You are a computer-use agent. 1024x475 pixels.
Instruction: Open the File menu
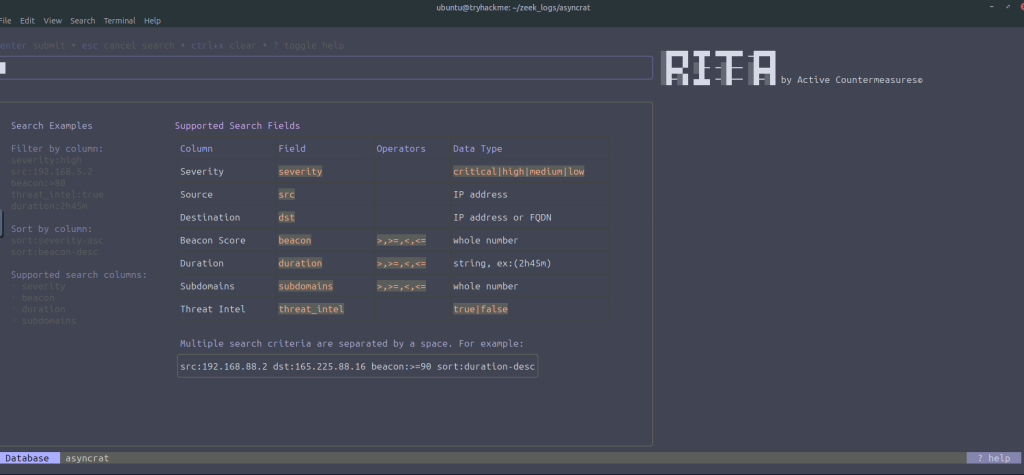click(7, 20)
